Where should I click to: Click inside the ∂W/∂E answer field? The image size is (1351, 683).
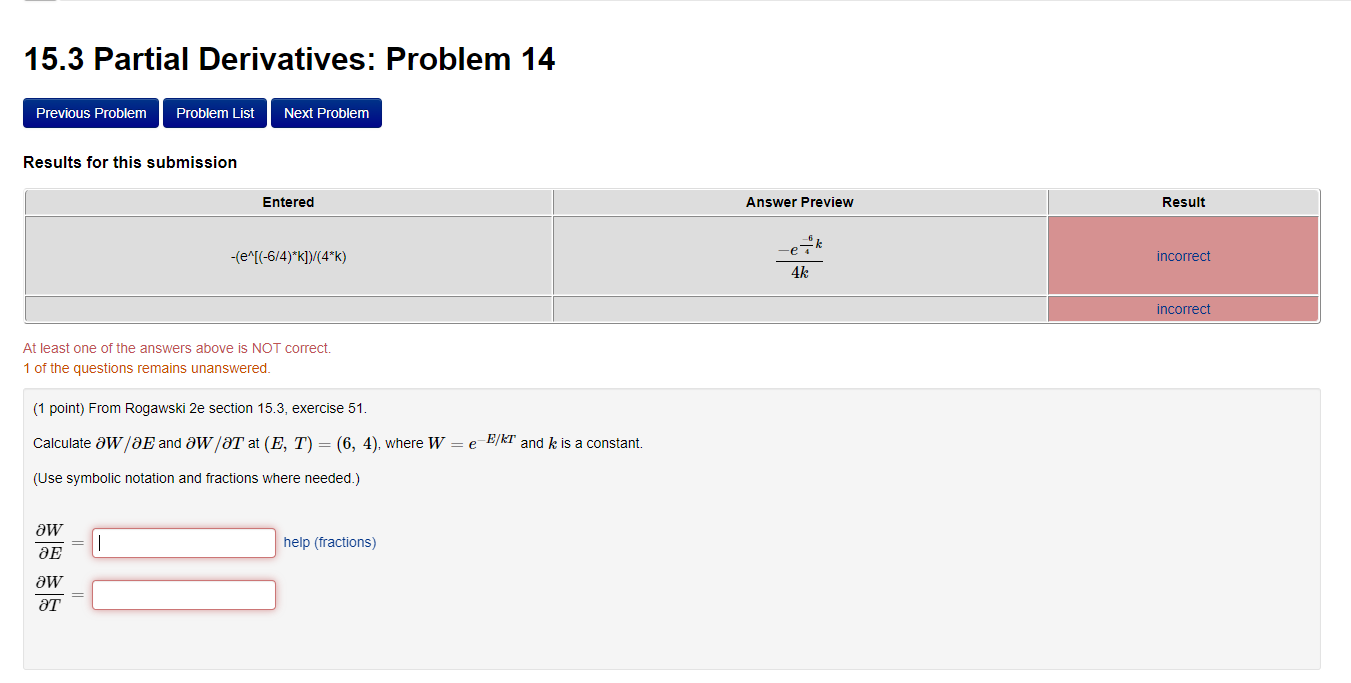pyautogui.click(x=183, y=542)
